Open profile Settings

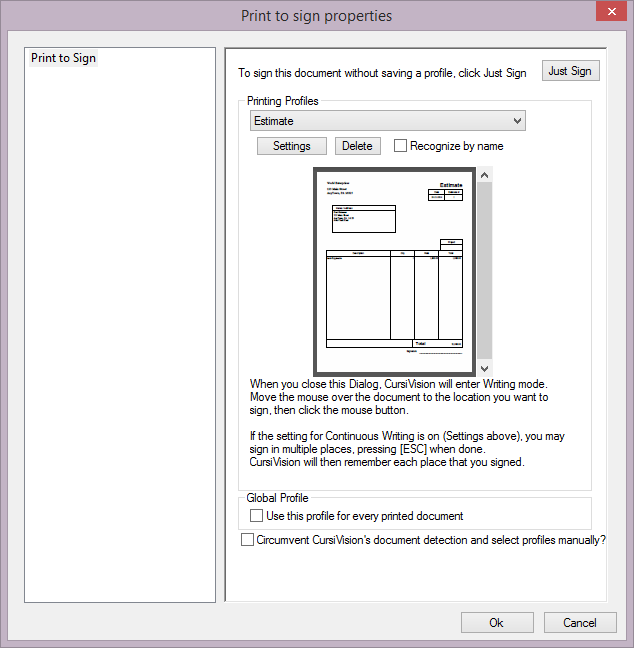coord(292,146)
